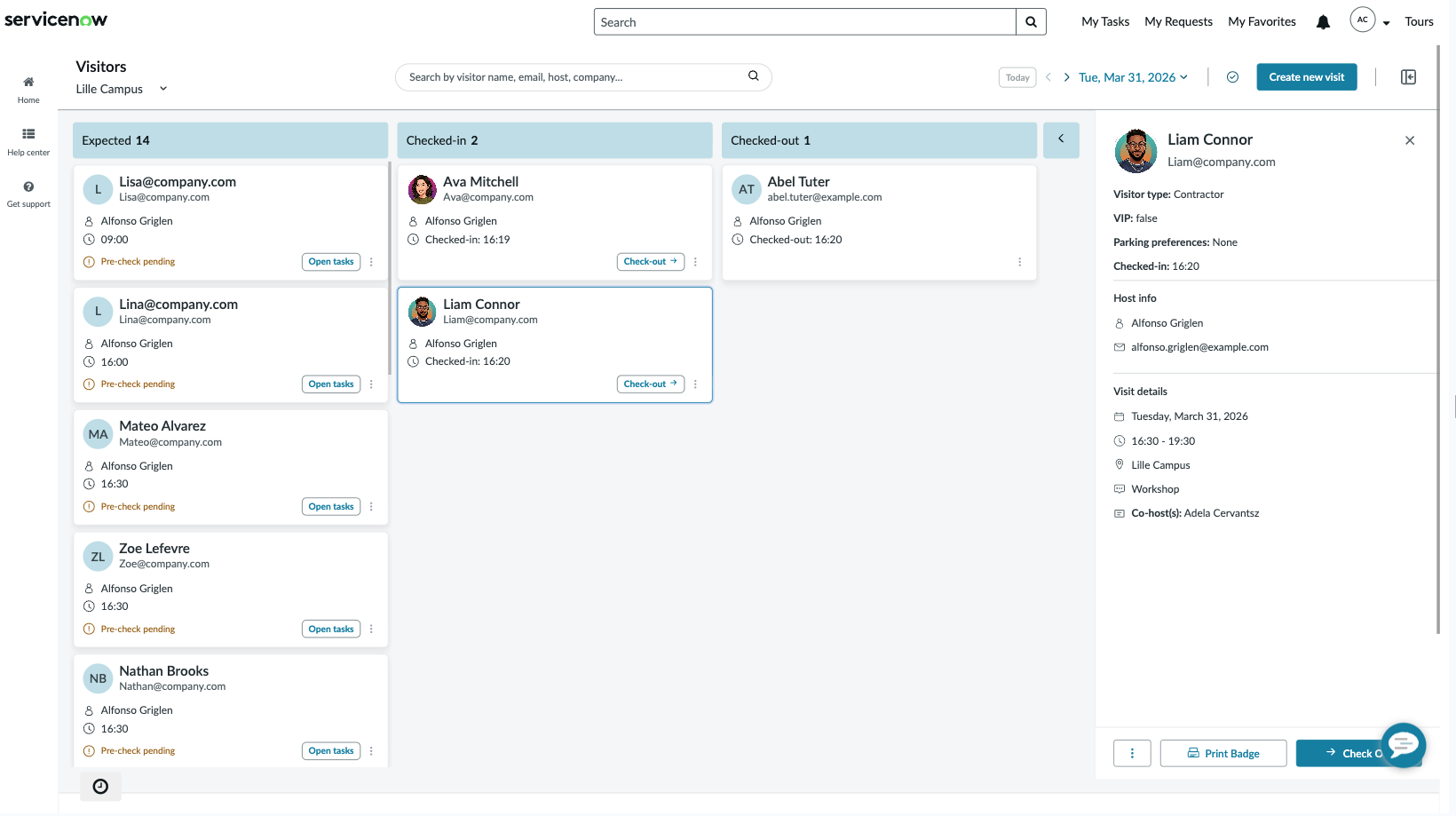Click the Workshop visit detail

[1155, 489]
